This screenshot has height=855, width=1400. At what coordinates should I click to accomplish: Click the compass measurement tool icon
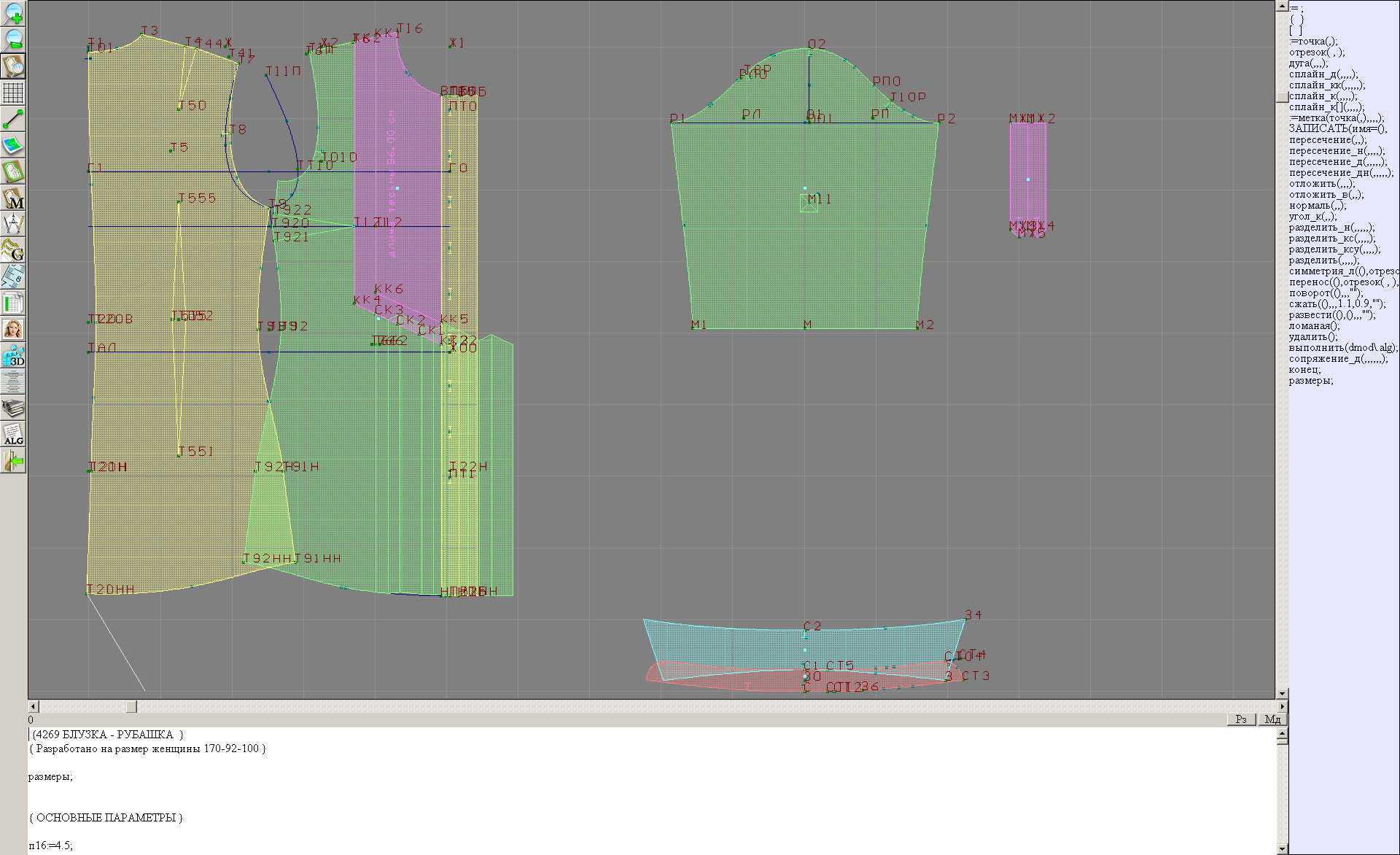[13, 224]
